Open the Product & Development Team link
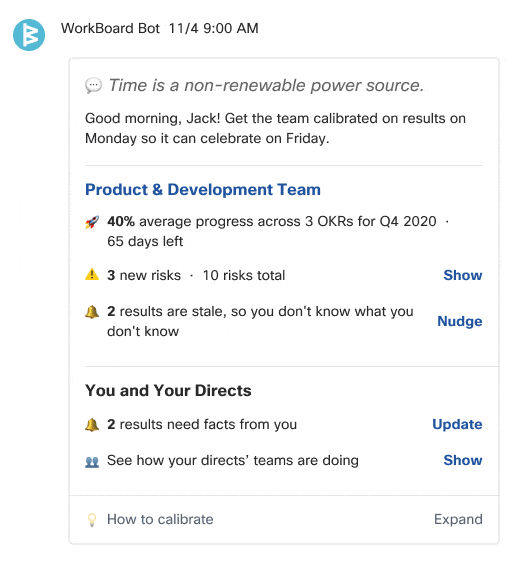 point(203,189)
